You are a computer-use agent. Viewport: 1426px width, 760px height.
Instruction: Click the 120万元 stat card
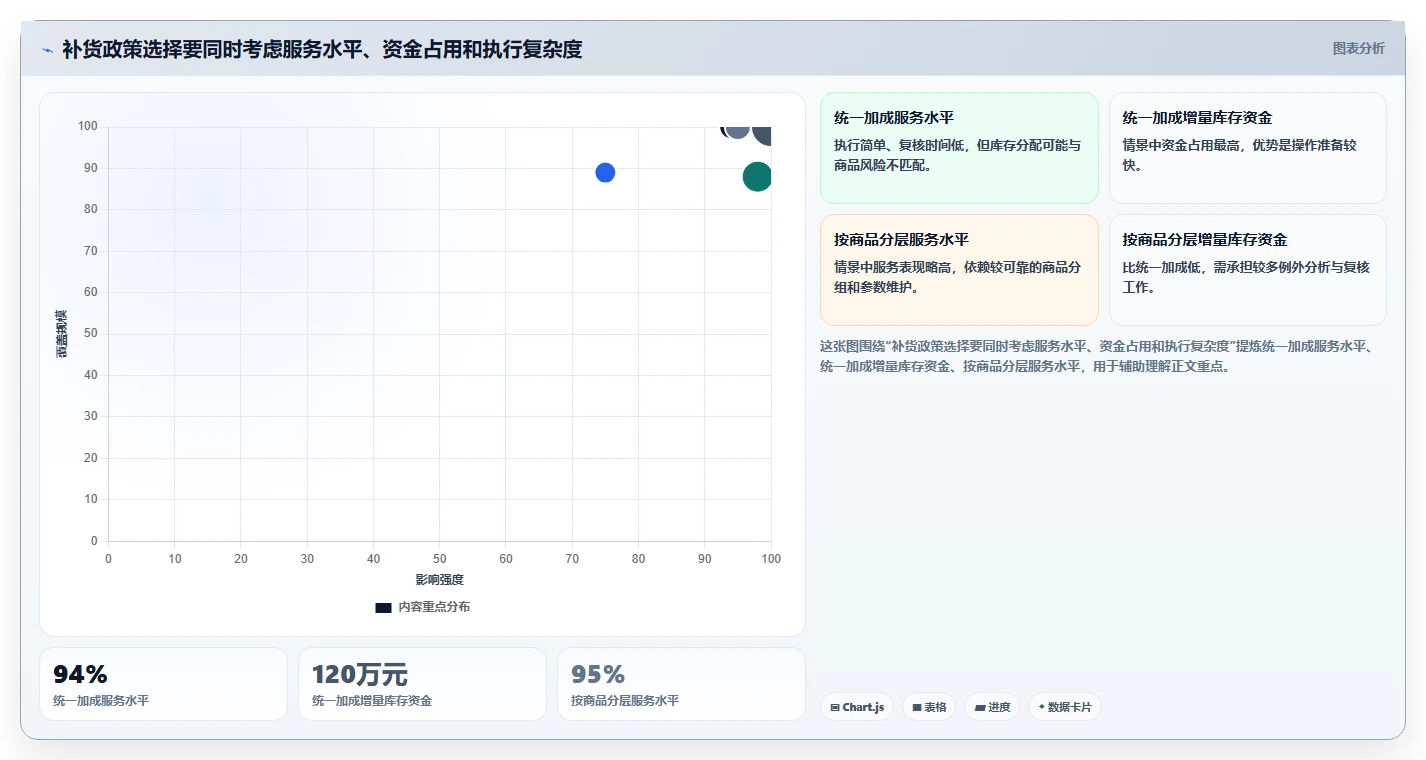[422, 684]
